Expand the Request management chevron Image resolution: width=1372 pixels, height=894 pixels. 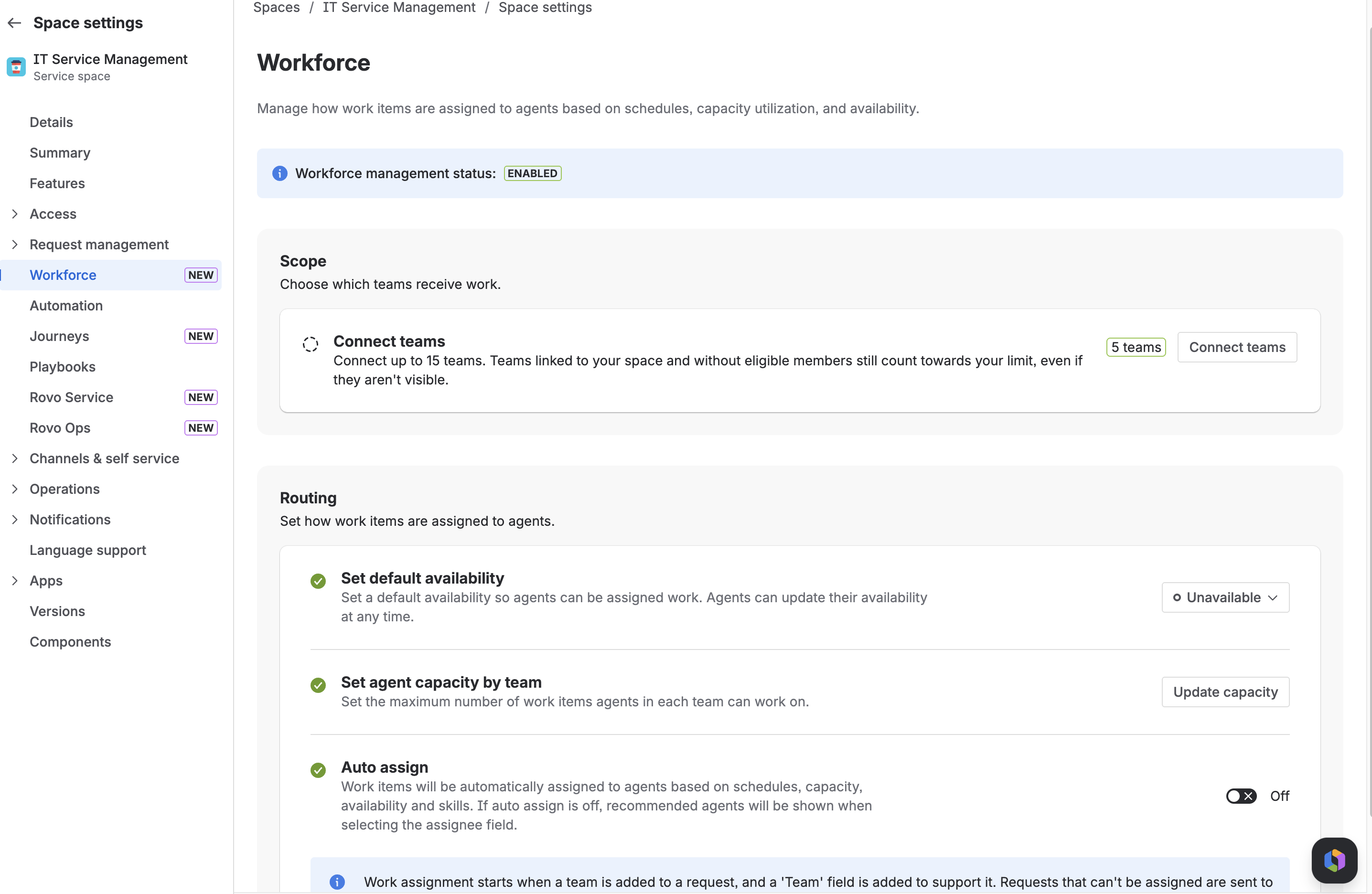15,245
